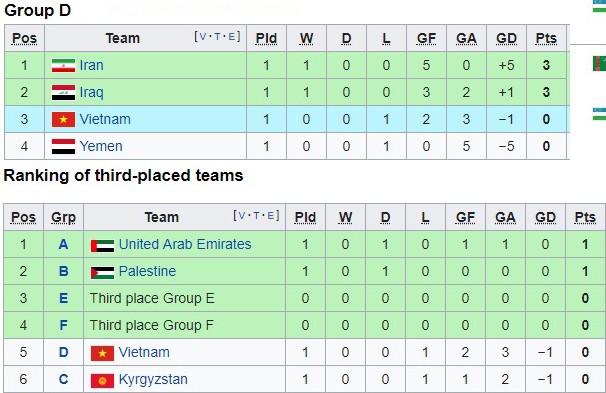The width and height of the screenshot is (606, 393).
Task: Click the Kyrgyzstan flag icon
Action: (102, 381)
